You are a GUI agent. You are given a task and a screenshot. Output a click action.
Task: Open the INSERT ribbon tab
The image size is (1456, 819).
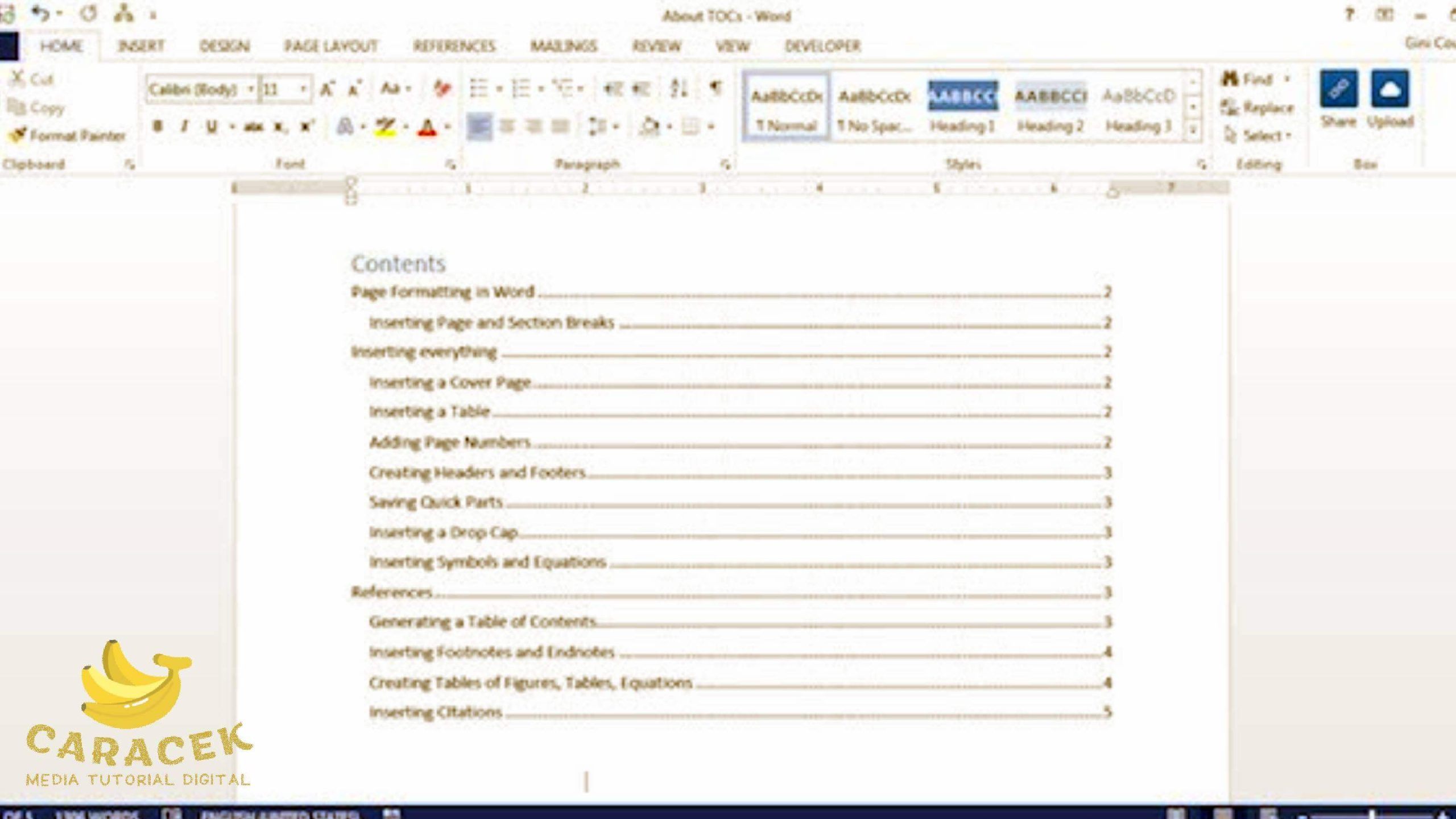point(139,46)
